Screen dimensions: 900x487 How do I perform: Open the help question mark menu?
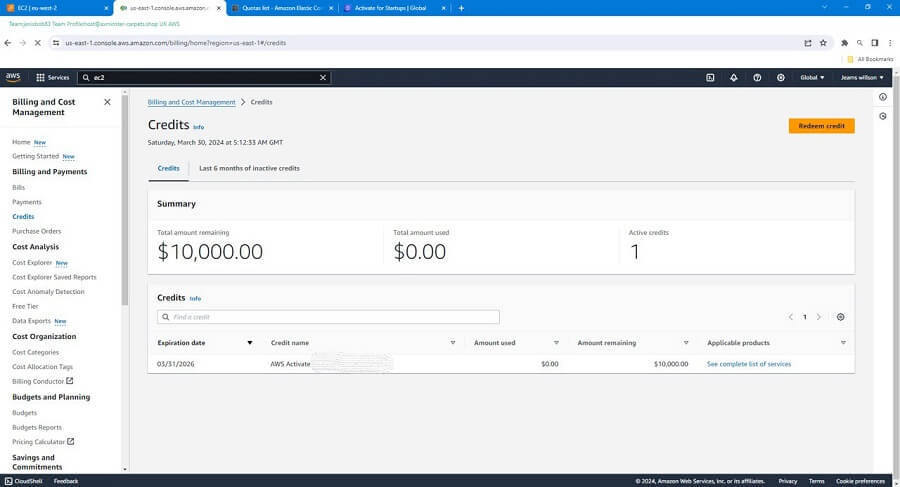[x=757, y=78]
